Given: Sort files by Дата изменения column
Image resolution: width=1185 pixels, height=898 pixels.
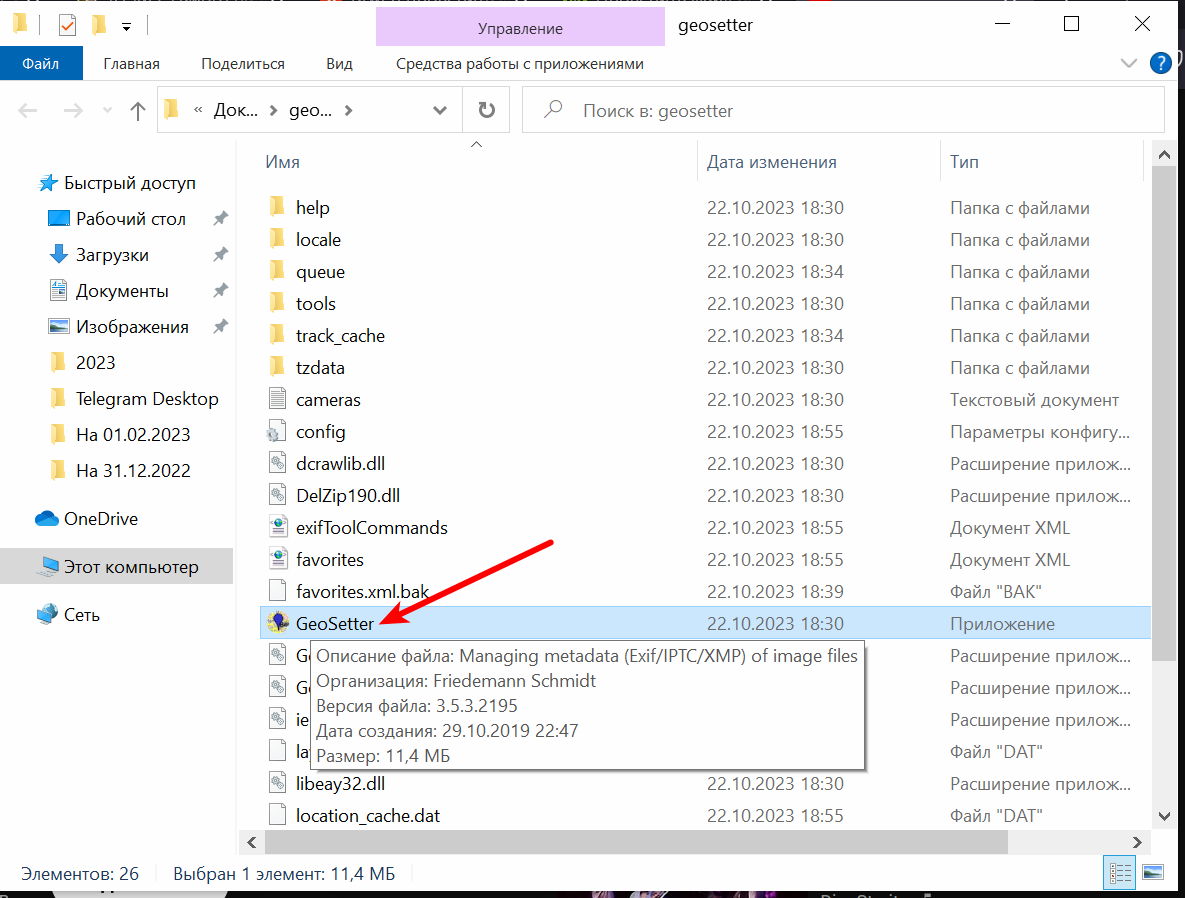Looking at the screenshot, I should [x=772, y=161].
